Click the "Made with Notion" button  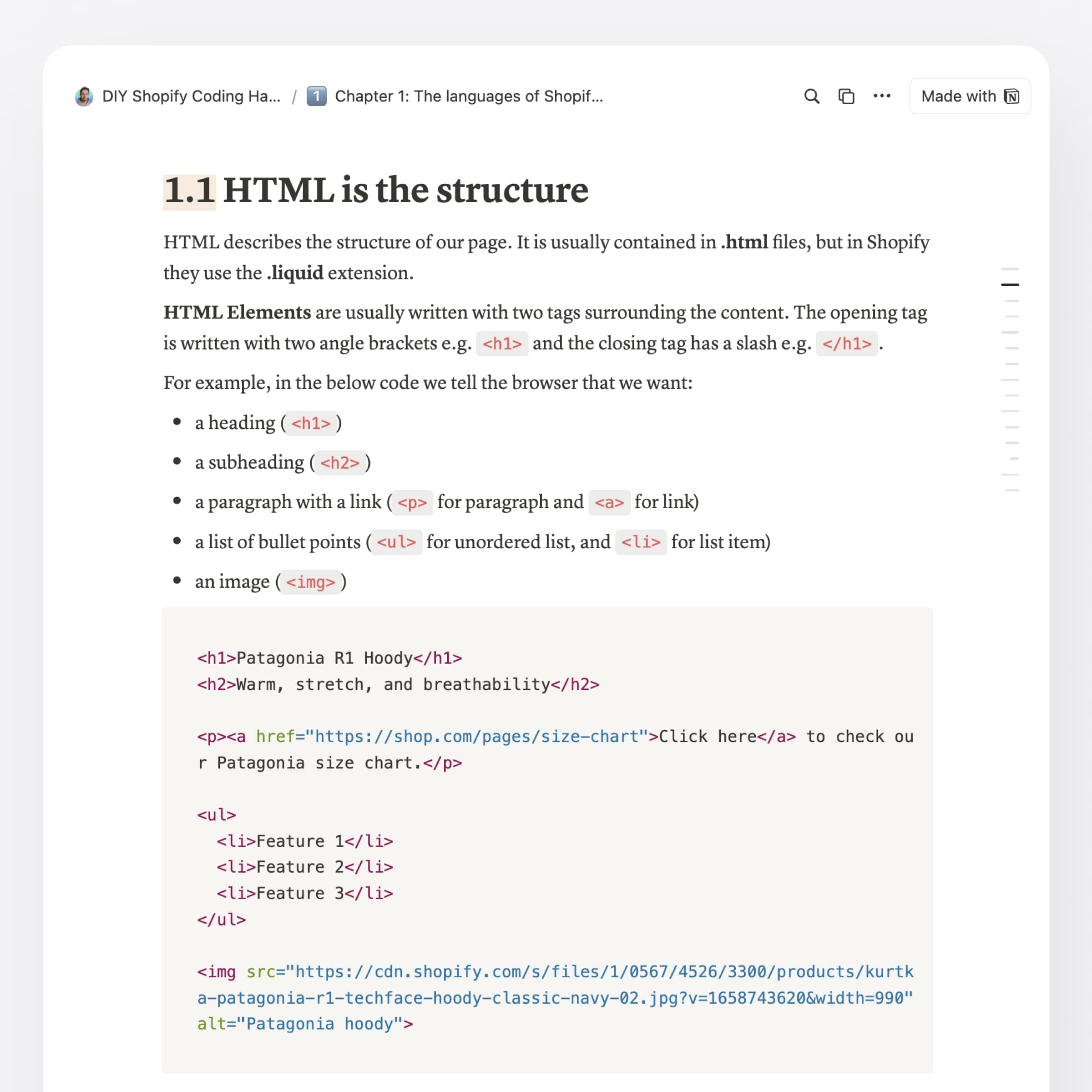pos(970,96)
